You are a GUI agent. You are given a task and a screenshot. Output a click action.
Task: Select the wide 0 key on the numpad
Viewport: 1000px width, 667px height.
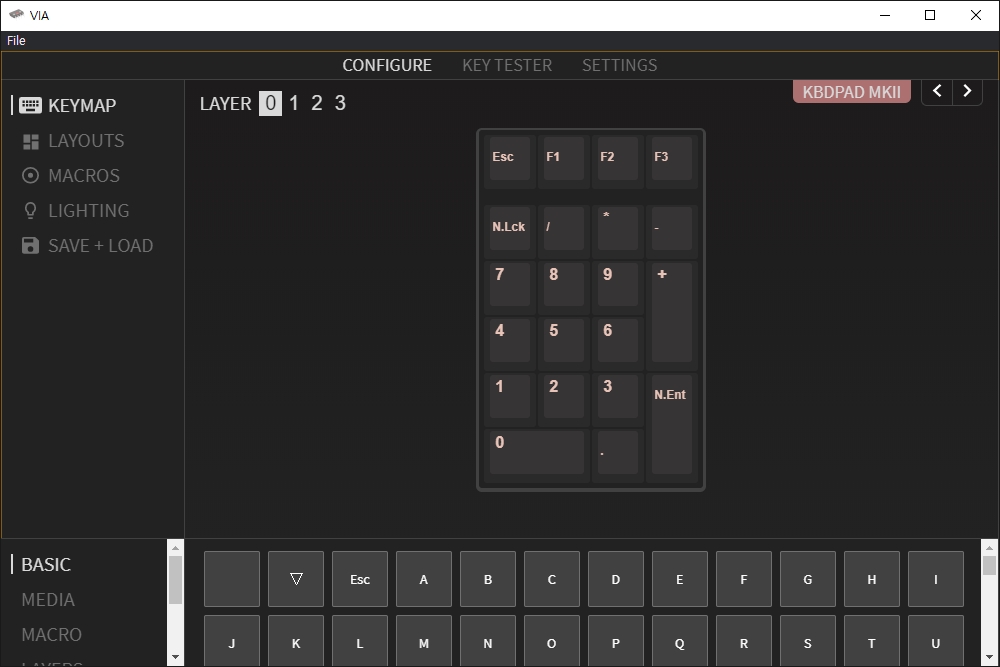(x=536, y=455)
